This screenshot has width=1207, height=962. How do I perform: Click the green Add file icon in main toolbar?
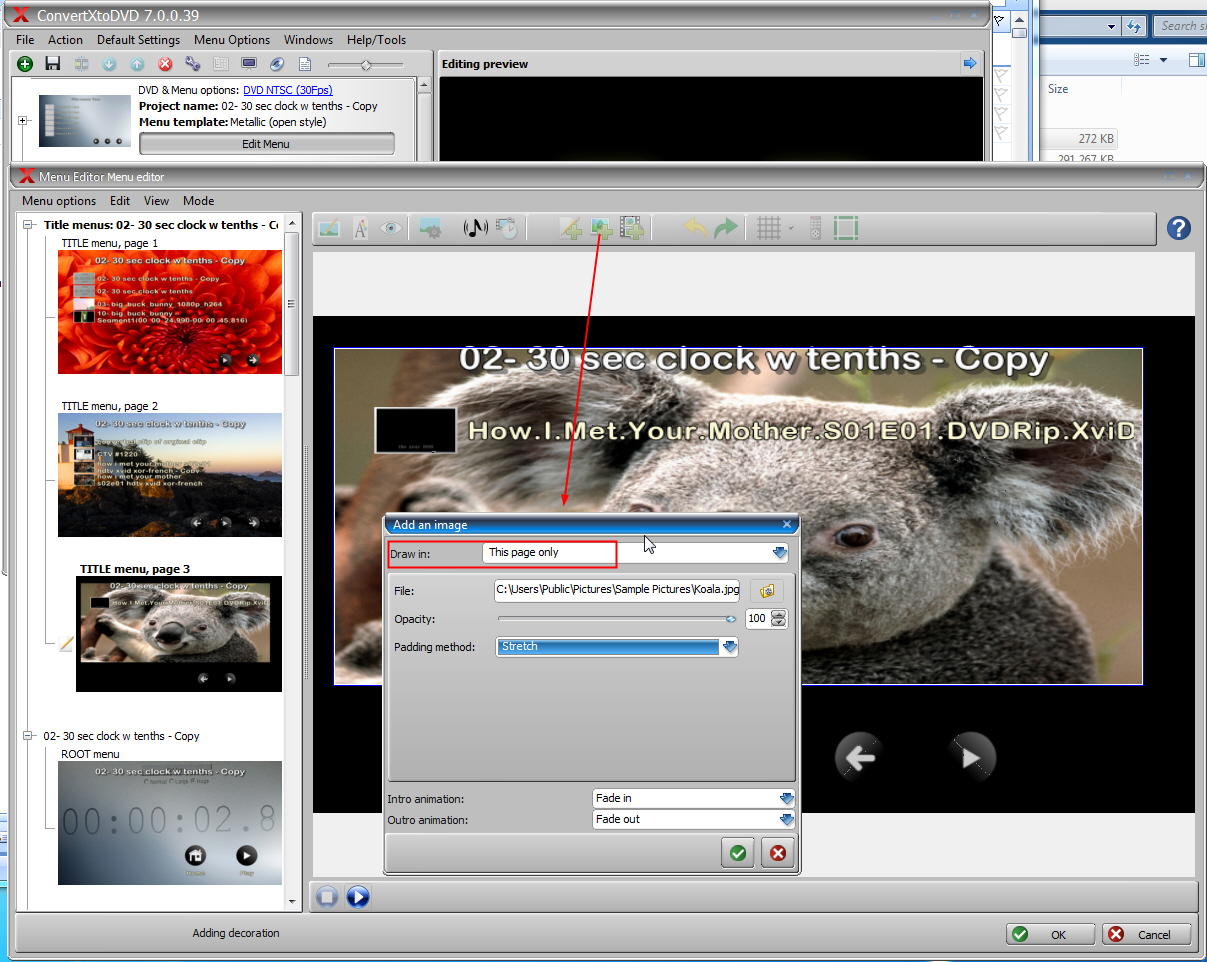(x=25, y=64)
